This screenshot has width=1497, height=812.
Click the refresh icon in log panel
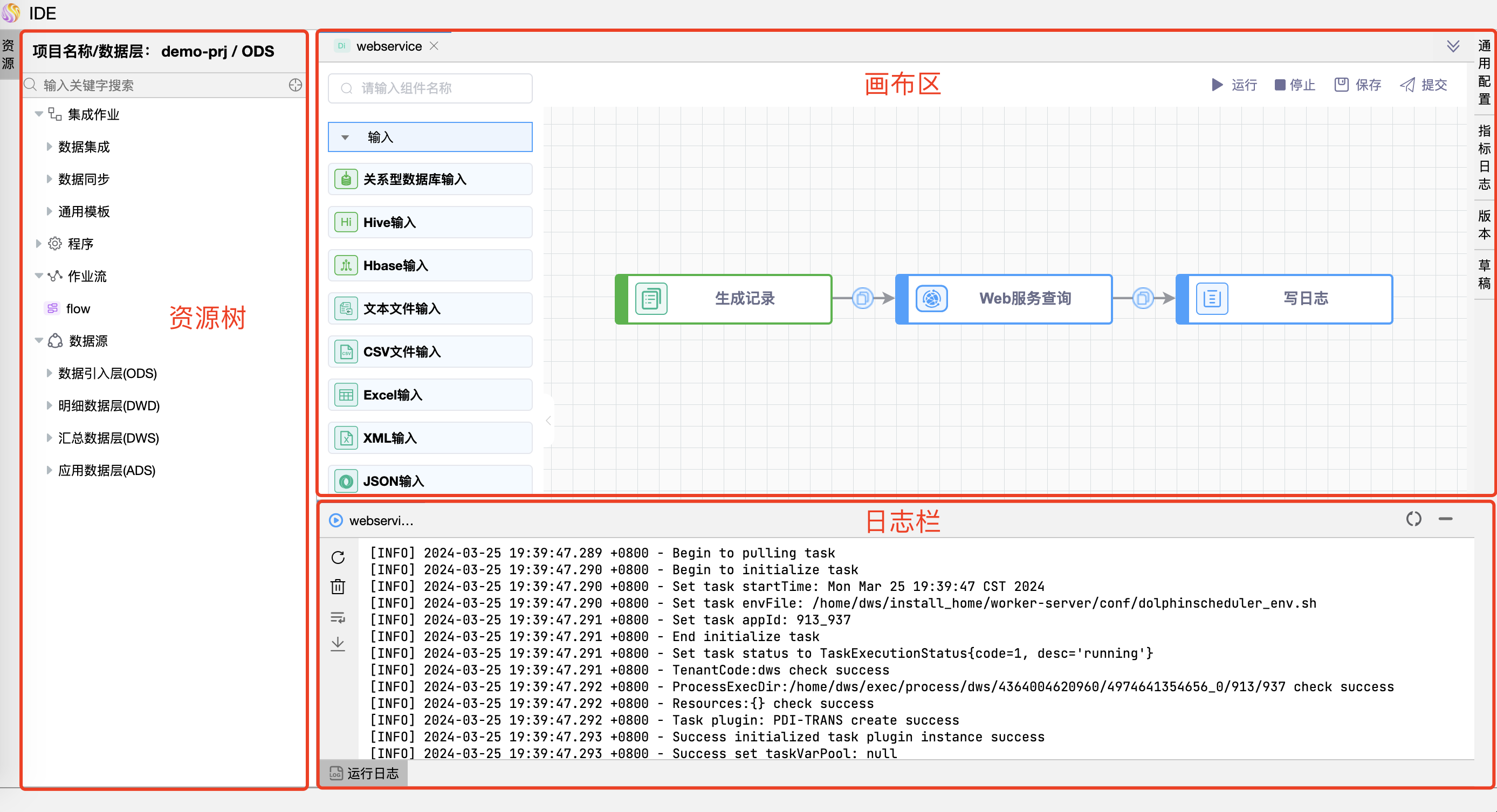coord(338,558)
